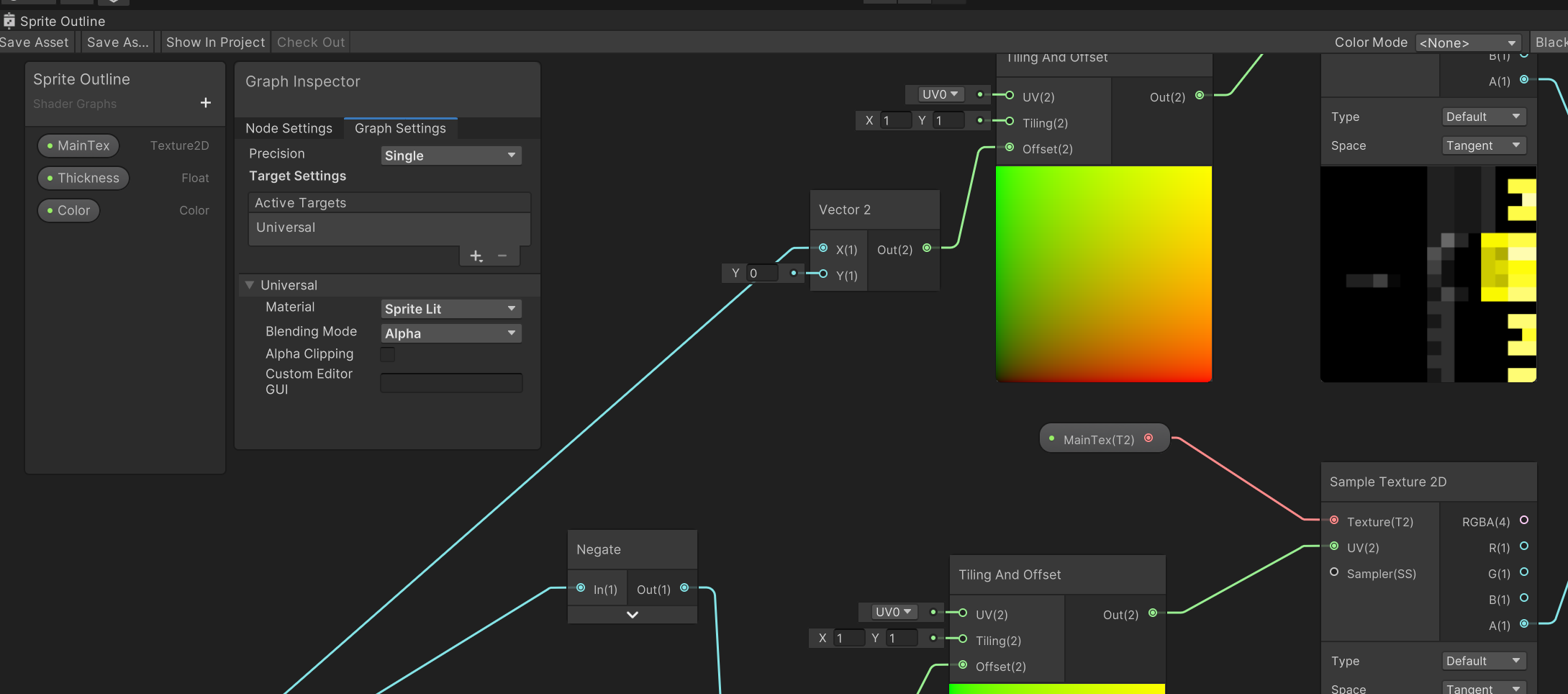Click G(1) output port of lower Sample Texture 2D
This screenshot has height=694, width=1568.
[1524, 572]
